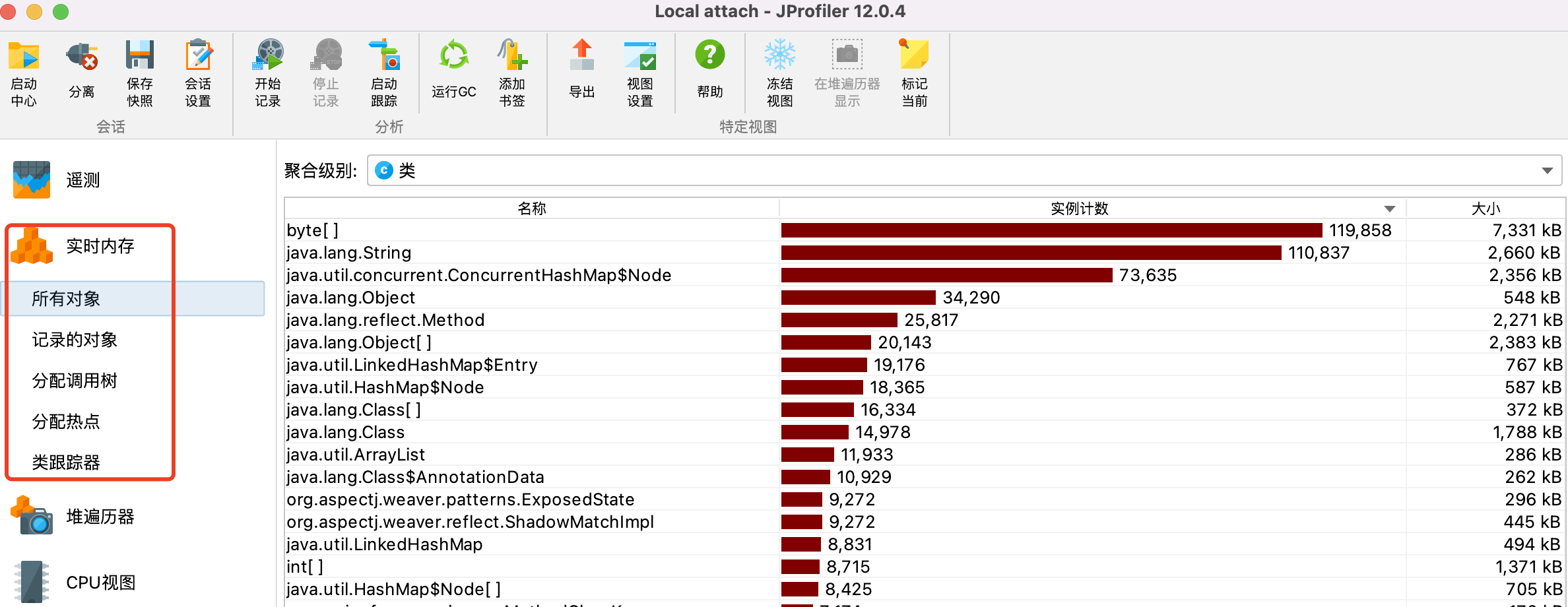1568x607 pixels.
Task: Open the 启动中心 (Start Center) toolbar icon
Action: pyautogui.click(x=24, y=56)
